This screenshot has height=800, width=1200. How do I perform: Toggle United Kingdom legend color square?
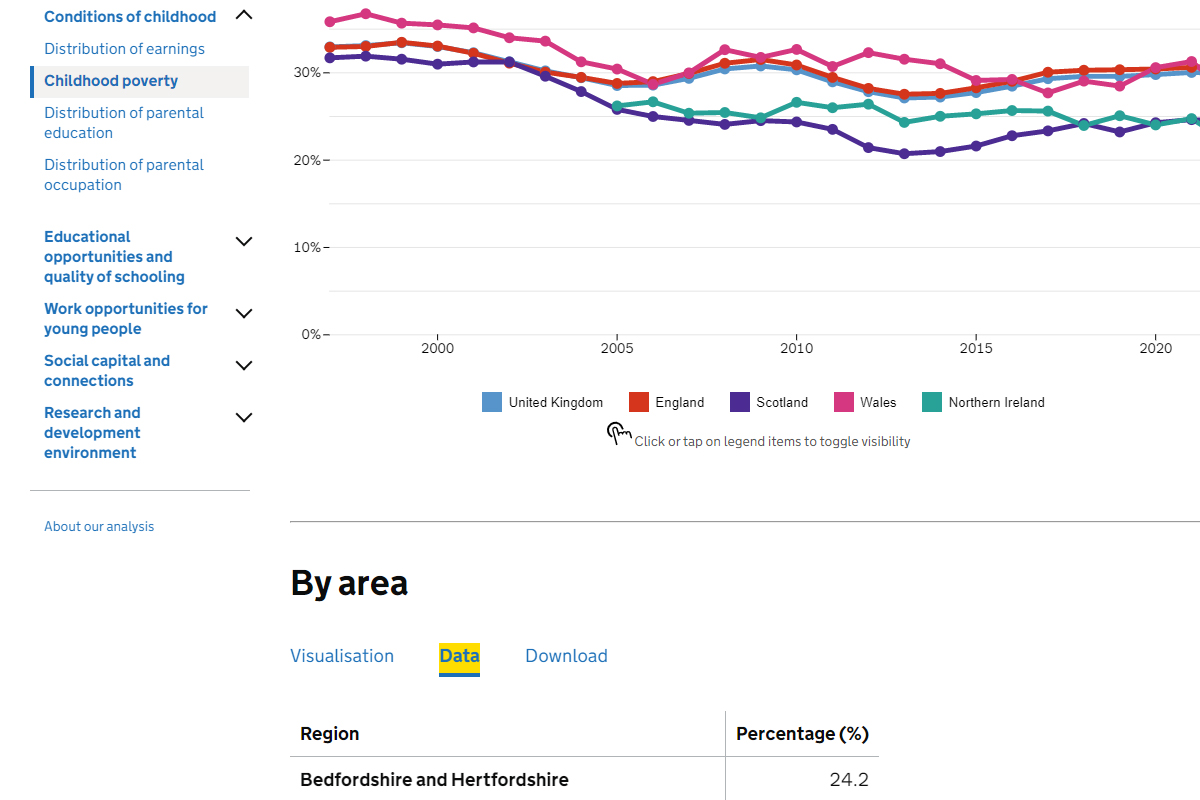click(x=492, y=402)
